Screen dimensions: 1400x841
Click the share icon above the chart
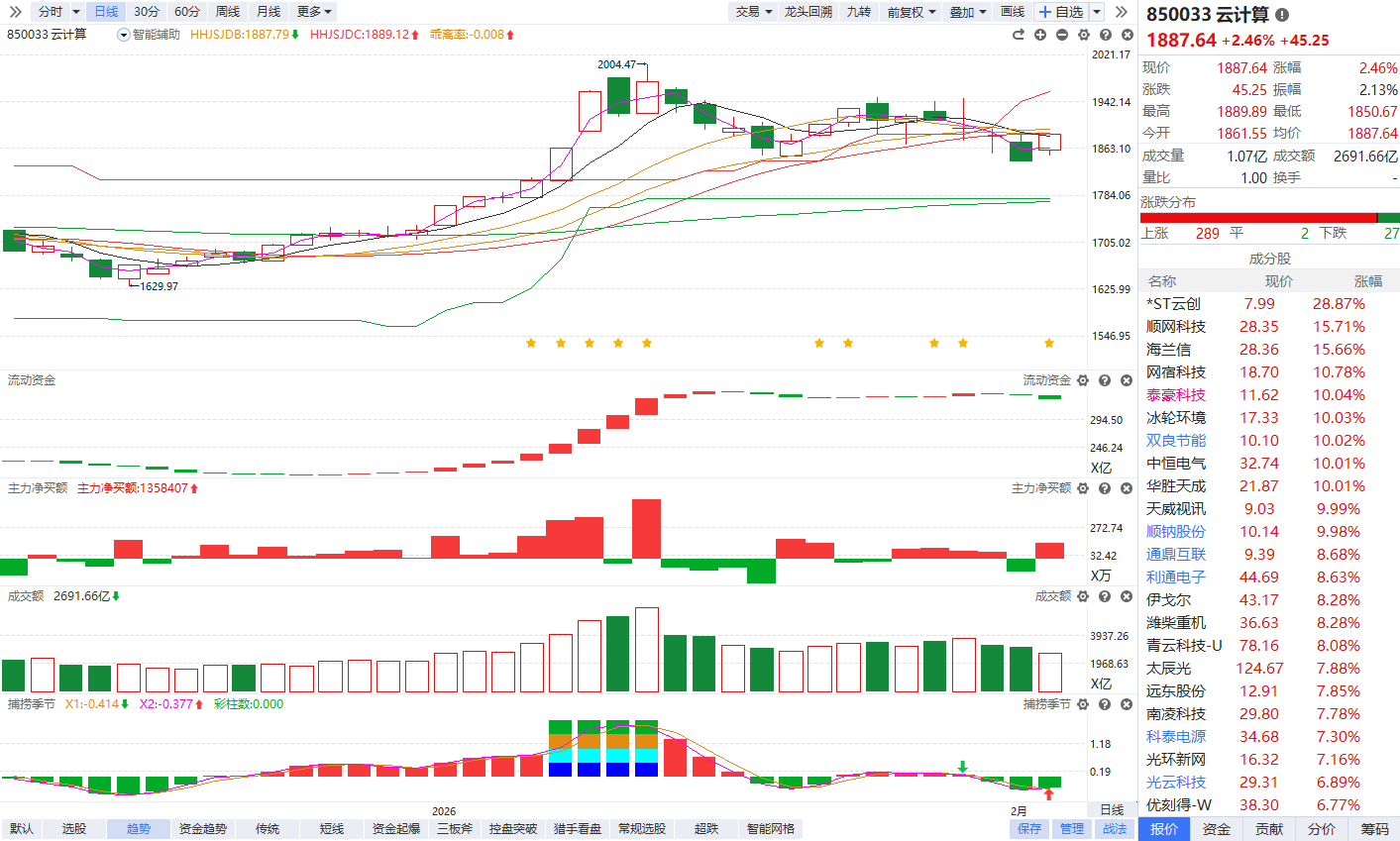tap(1019, 35)
